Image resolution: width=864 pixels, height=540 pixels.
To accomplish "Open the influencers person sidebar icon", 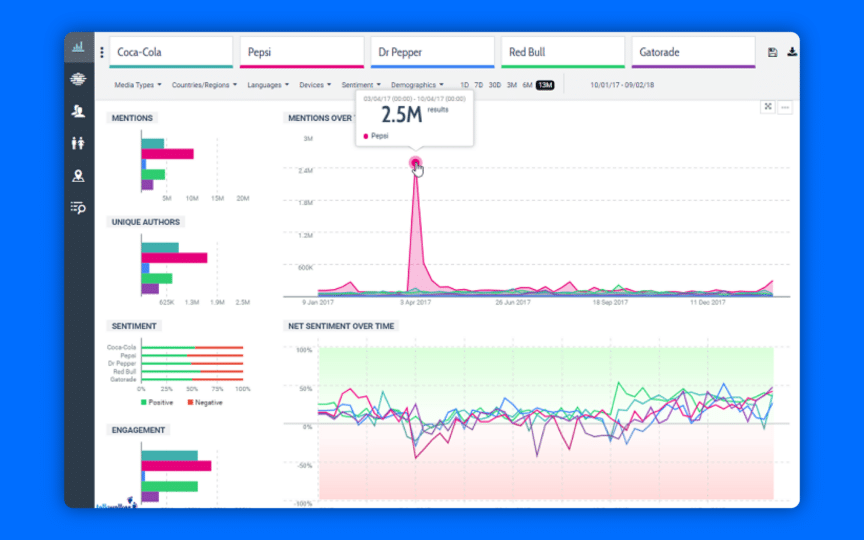I will coord(78,111).
